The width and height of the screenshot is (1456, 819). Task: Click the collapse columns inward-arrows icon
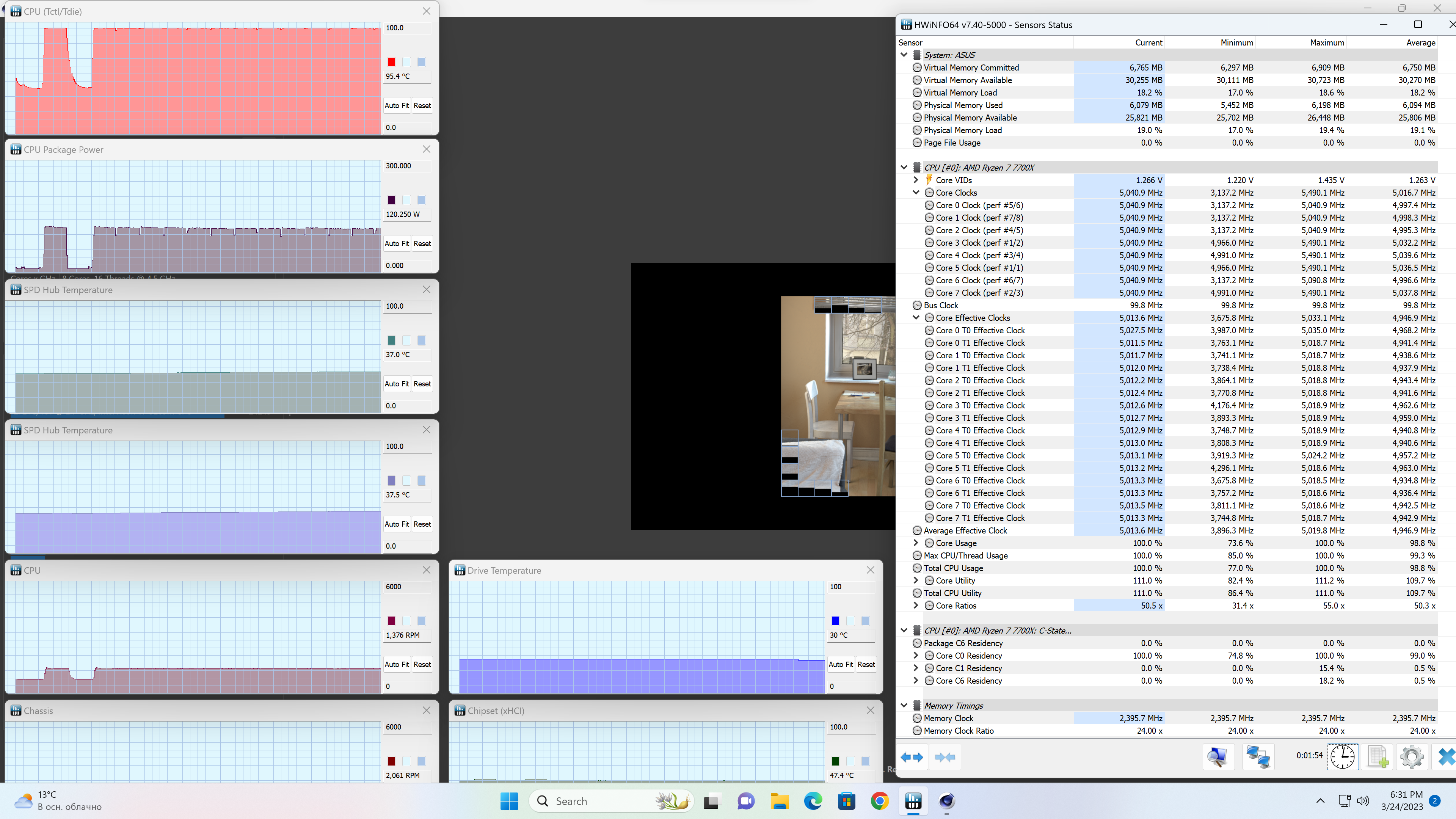[945, 757]
